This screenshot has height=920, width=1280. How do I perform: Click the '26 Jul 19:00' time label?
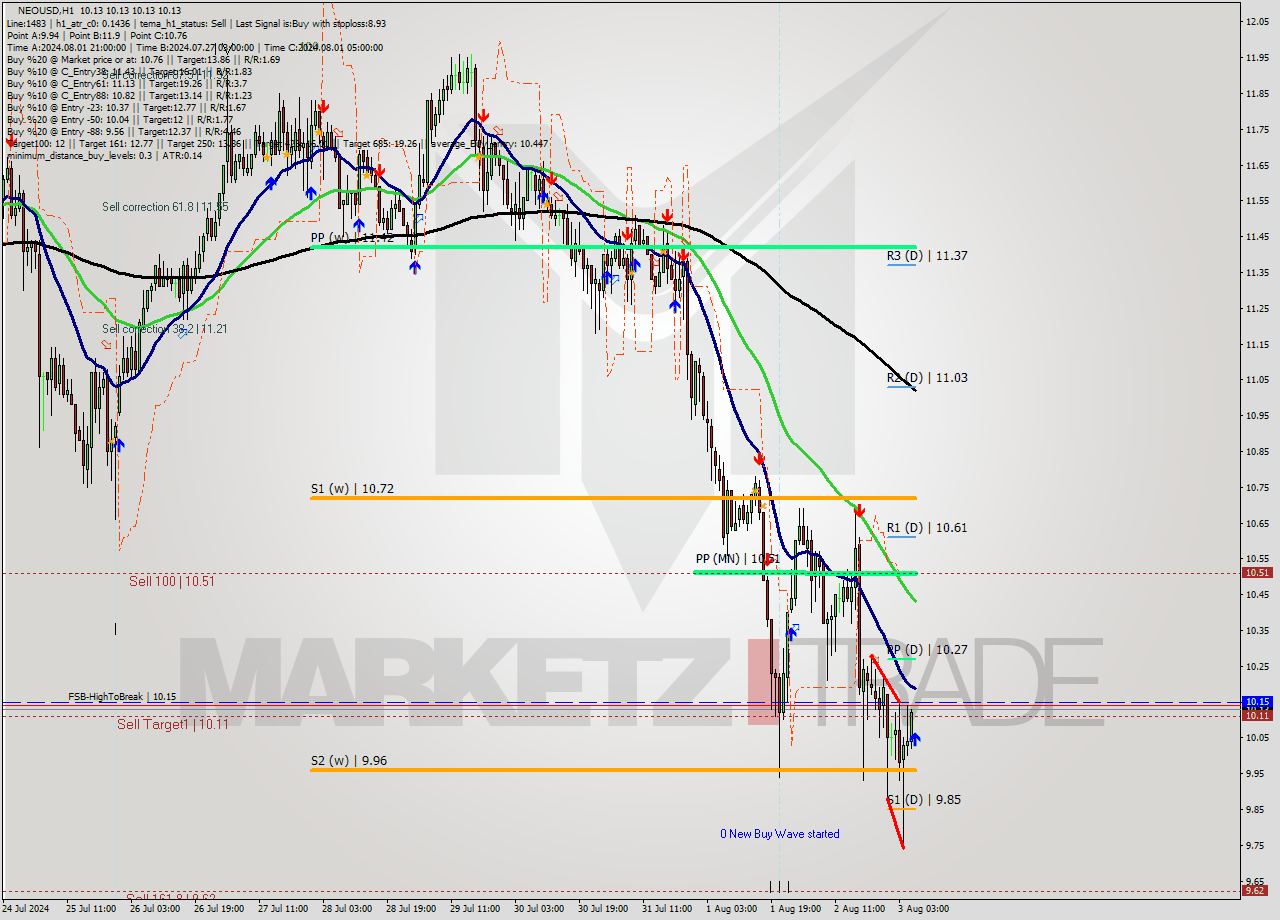pyautogui.click(x=219, y=909)
